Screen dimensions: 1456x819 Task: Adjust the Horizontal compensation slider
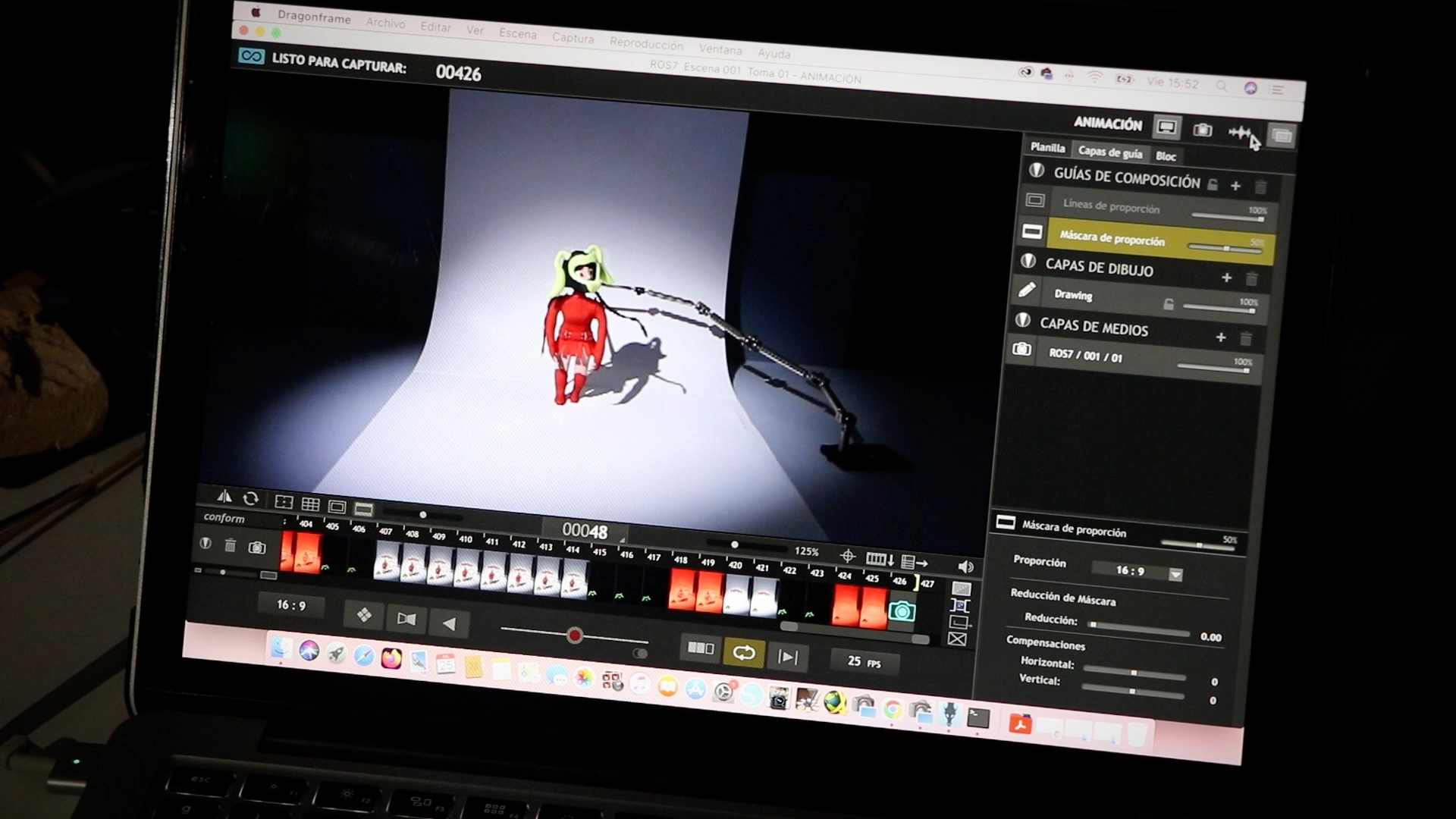click(1134, 673)
